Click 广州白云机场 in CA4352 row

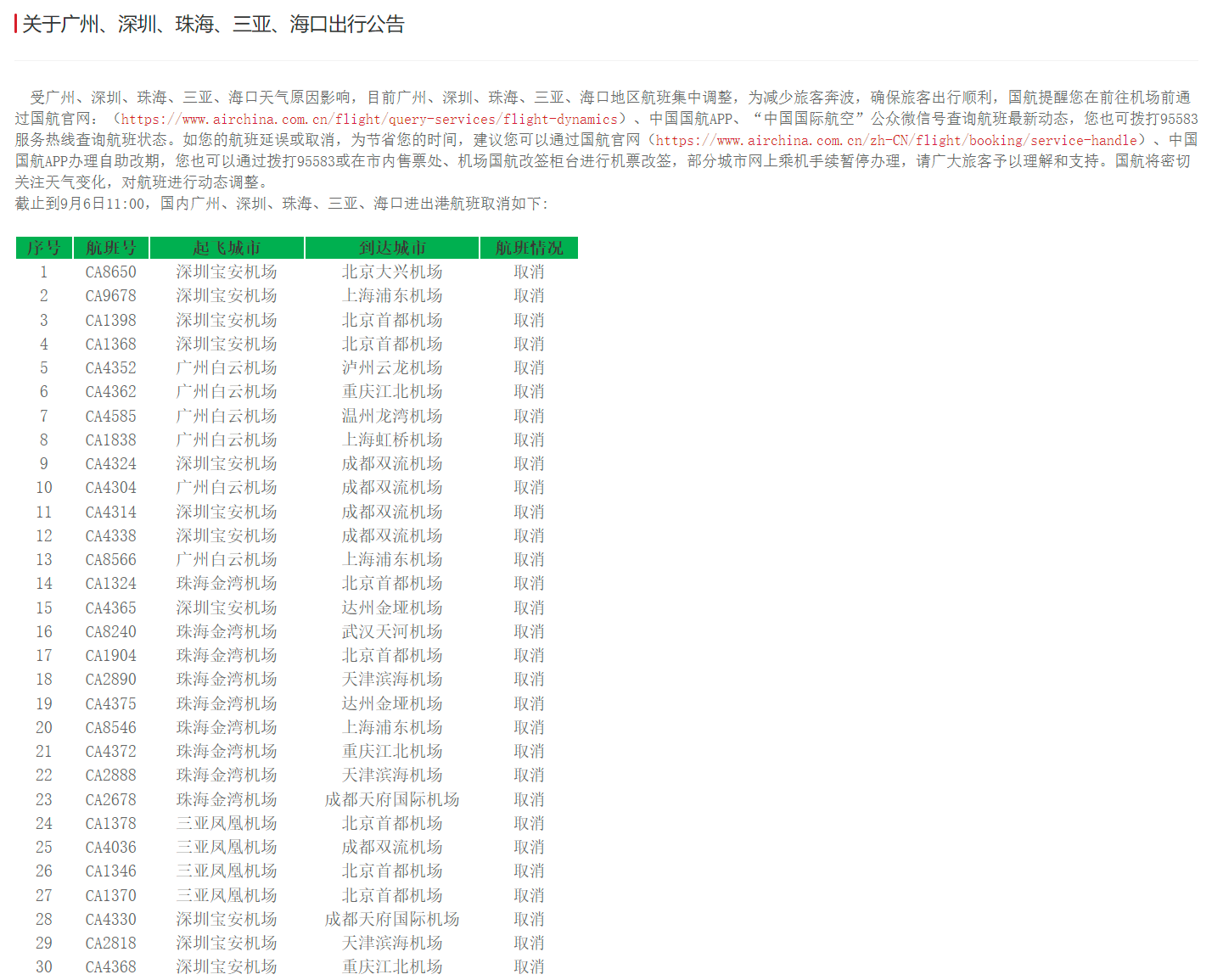227,368
